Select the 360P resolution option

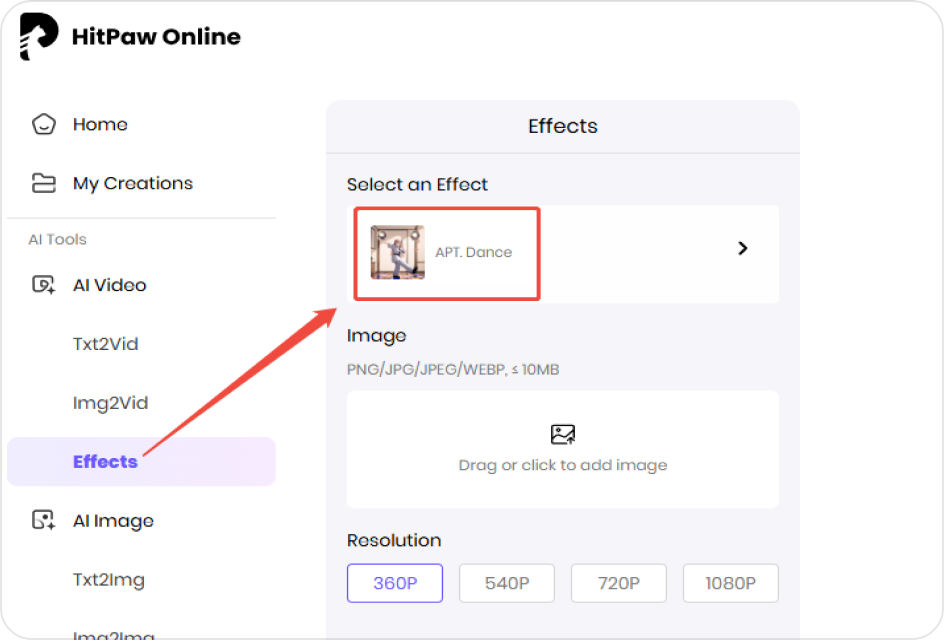click(395, 583)
